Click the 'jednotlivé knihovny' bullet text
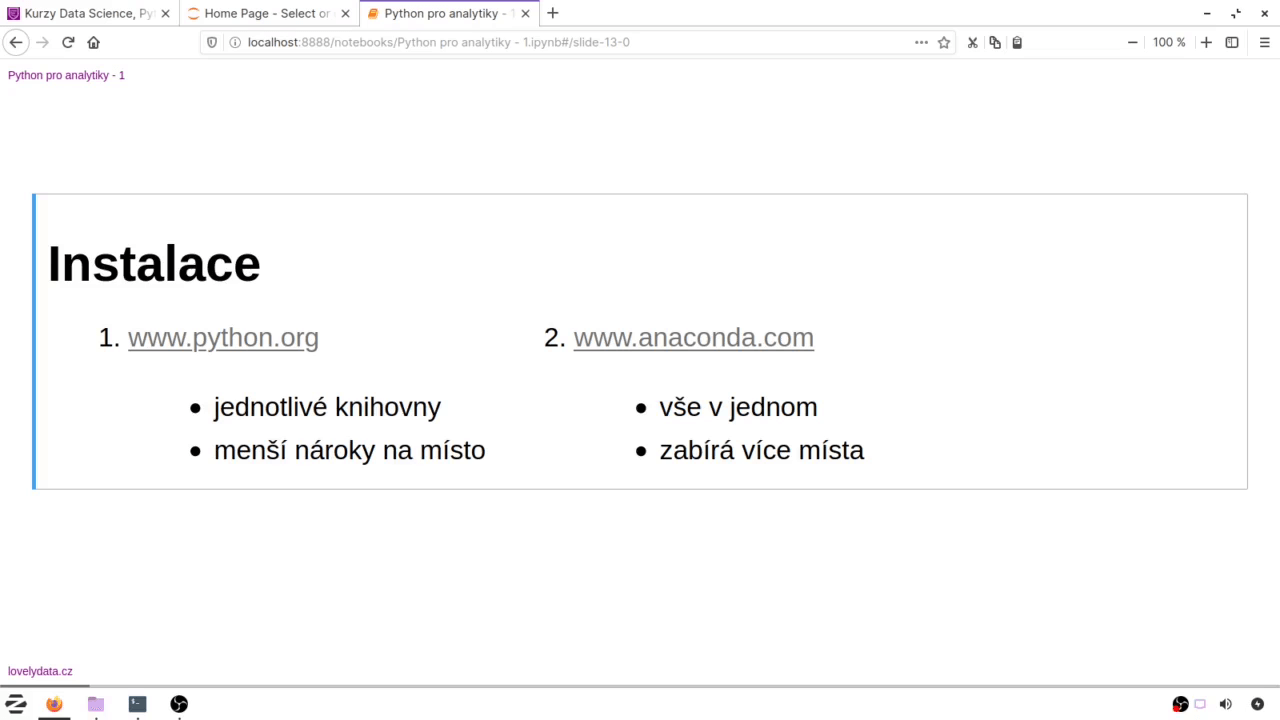Screen dimensions: 1280x720 coord(327,407)
